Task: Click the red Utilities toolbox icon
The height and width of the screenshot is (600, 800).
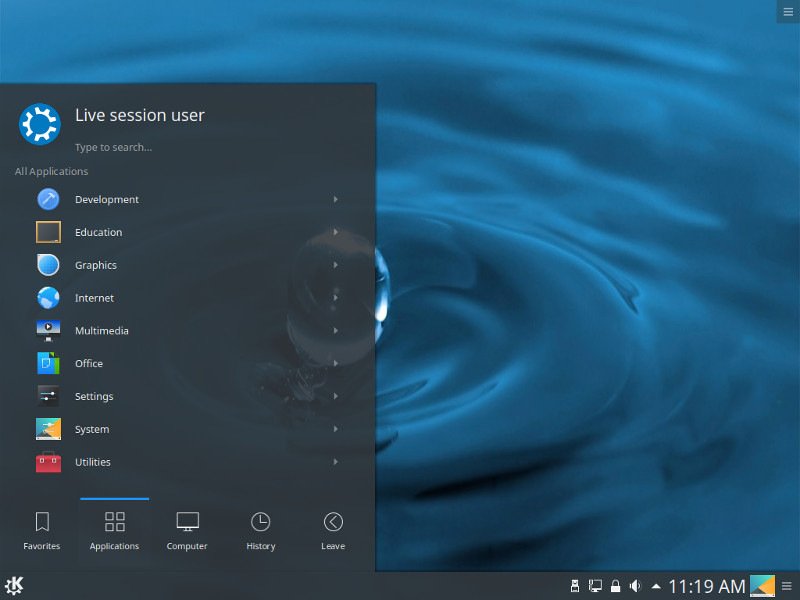Action: pos(48,462)
